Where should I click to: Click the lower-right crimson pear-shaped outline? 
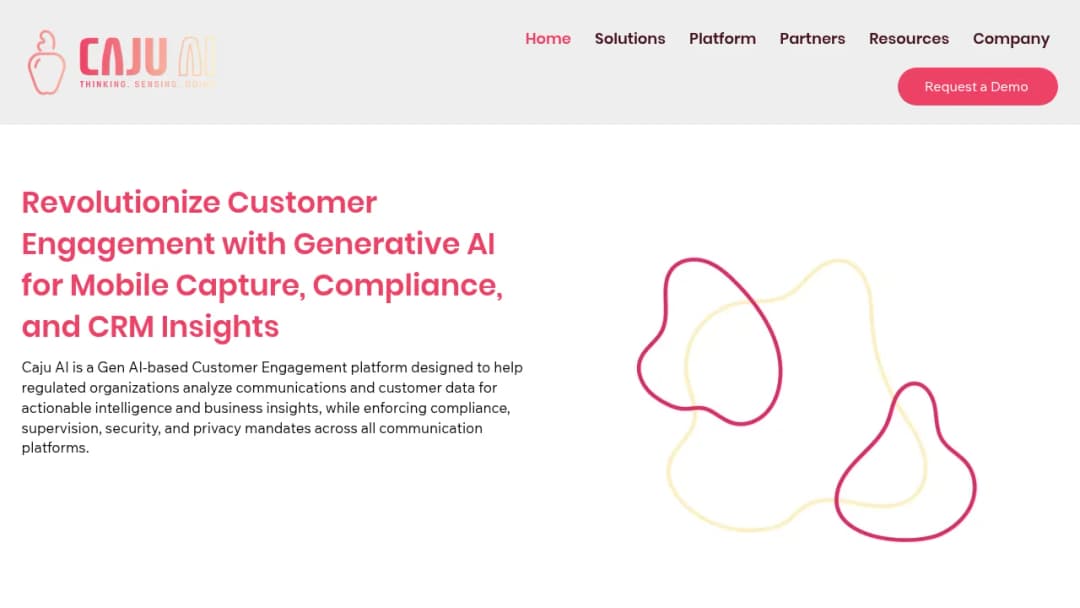[905, 461]
